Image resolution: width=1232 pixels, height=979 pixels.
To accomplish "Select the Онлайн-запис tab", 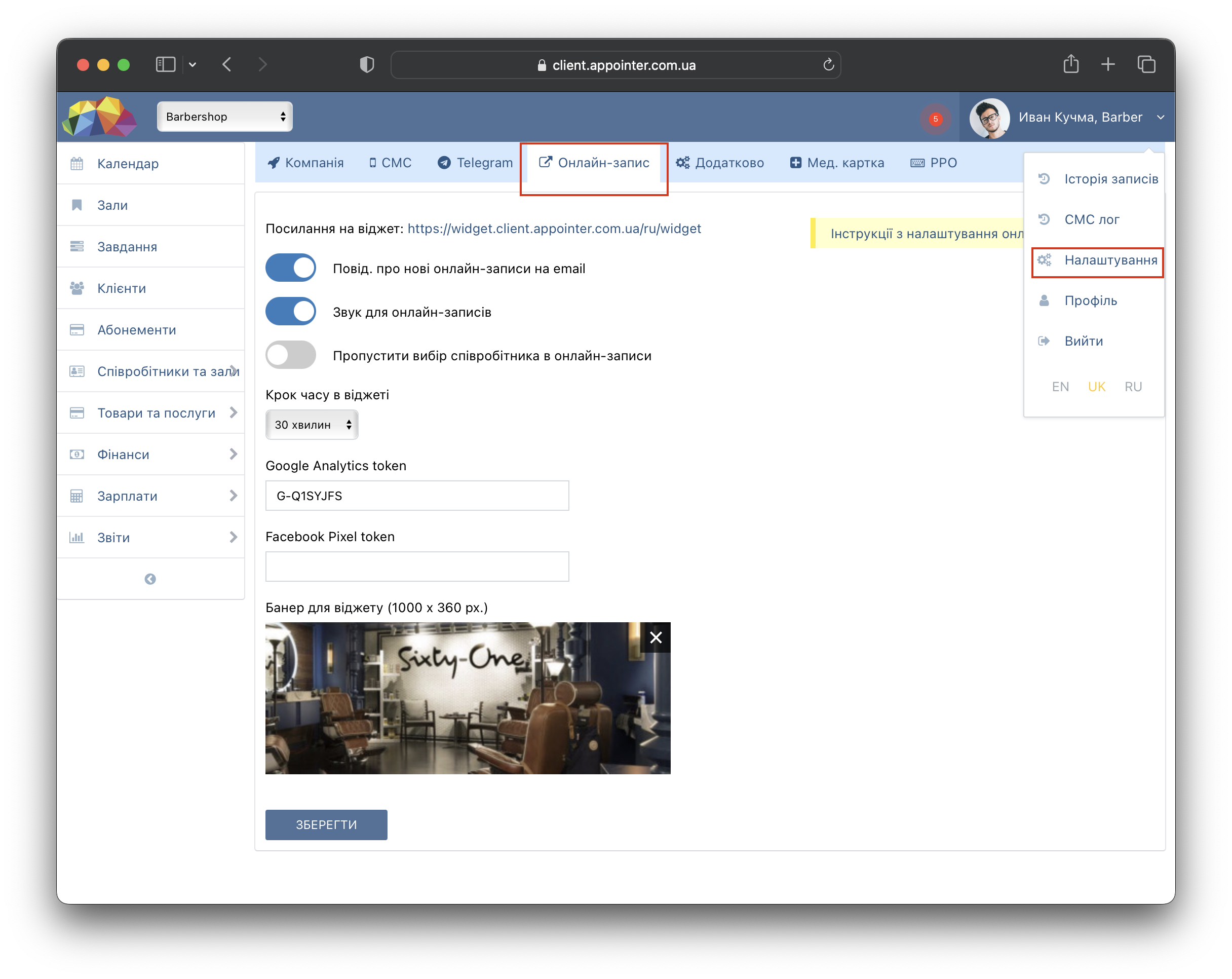I will point(594,163).
